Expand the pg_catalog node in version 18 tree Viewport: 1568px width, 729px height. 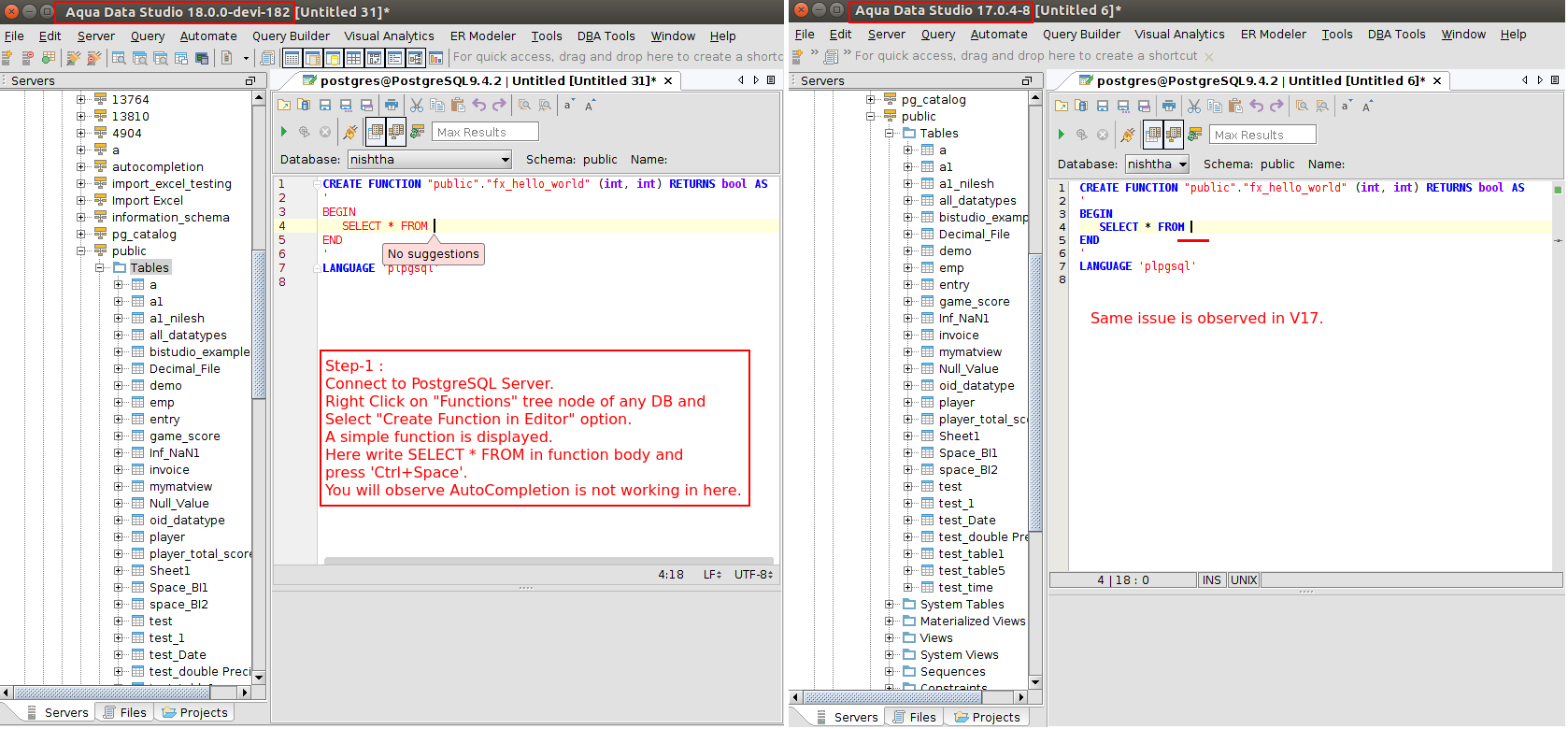point(81,235)
